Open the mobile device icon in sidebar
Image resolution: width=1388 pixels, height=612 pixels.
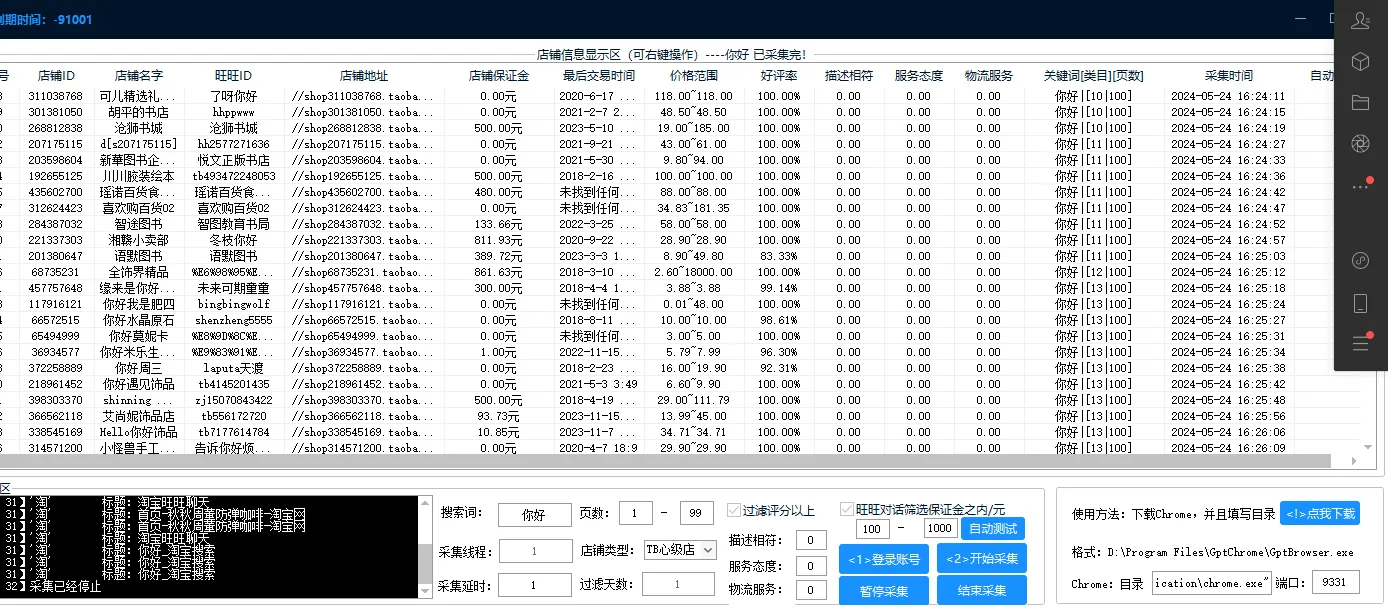(x=1360, y=302)
